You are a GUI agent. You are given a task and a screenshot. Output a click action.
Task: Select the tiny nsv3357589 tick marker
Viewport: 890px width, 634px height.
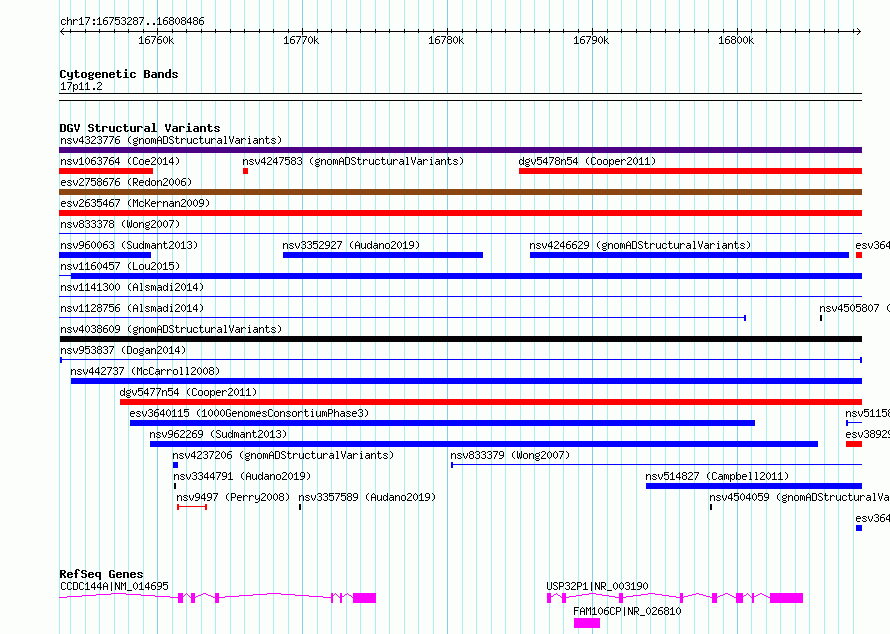coord(300,507)
